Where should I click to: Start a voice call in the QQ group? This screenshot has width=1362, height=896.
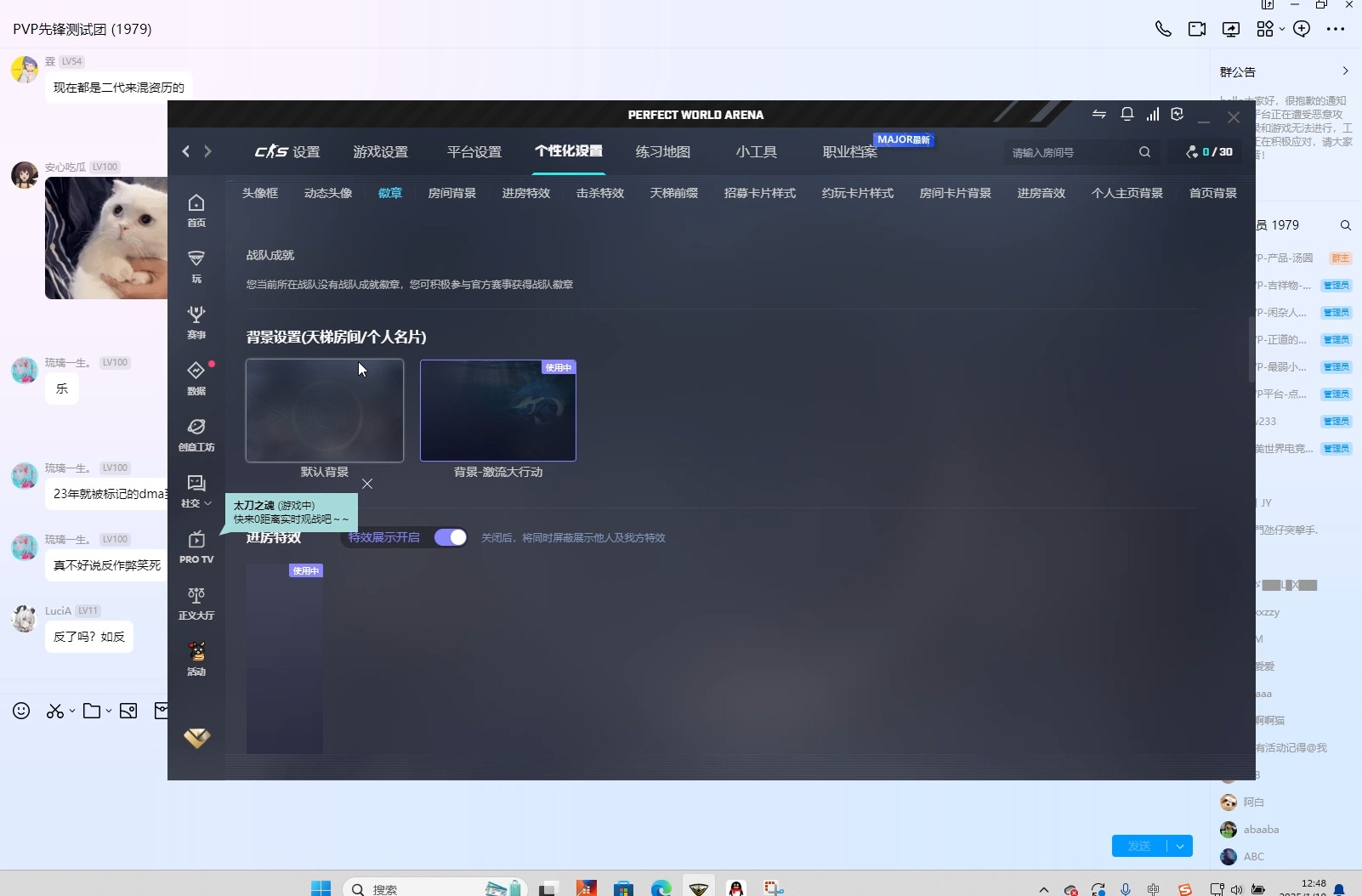click(1163, 29)
